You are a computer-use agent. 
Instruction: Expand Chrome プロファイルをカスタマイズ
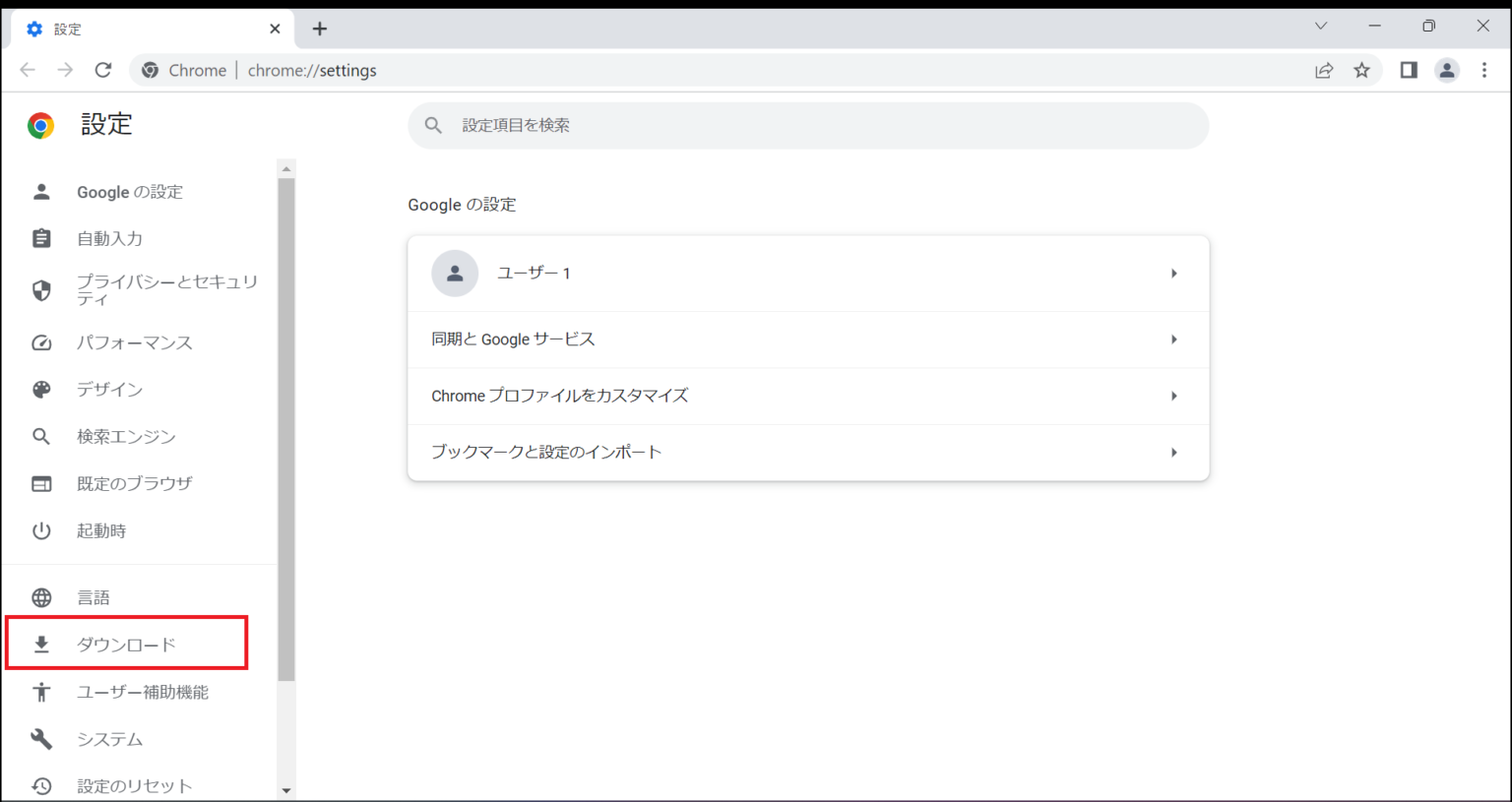point(807,396)
